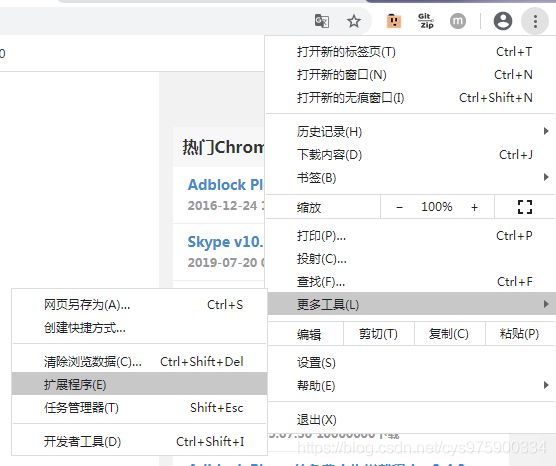Open 设置(S) menu item
The image size is (556, 466).
coord(410,362)
